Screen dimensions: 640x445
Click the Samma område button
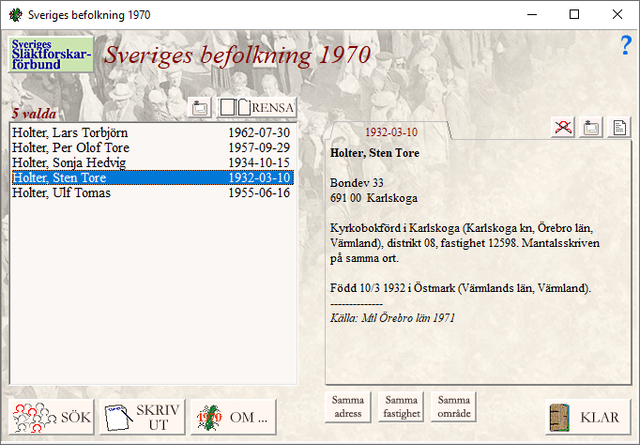(x=454, y=407)
